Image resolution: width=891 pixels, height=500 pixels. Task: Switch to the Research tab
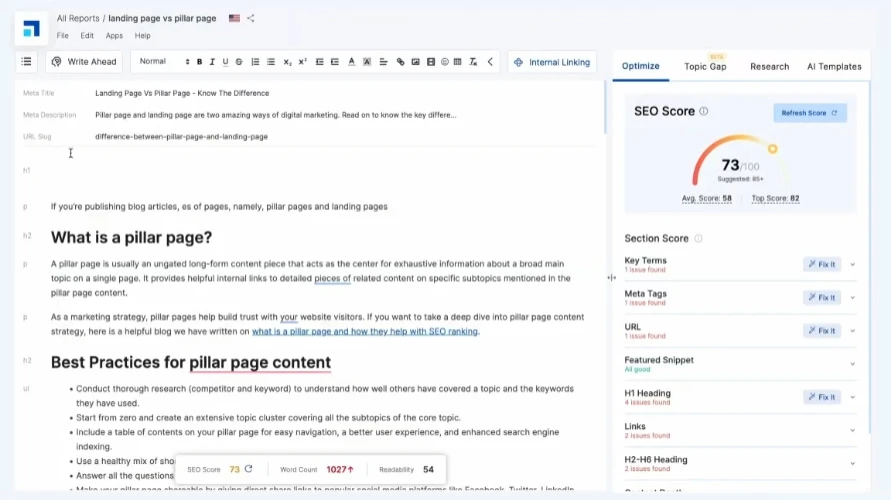[x=769, y=66]
